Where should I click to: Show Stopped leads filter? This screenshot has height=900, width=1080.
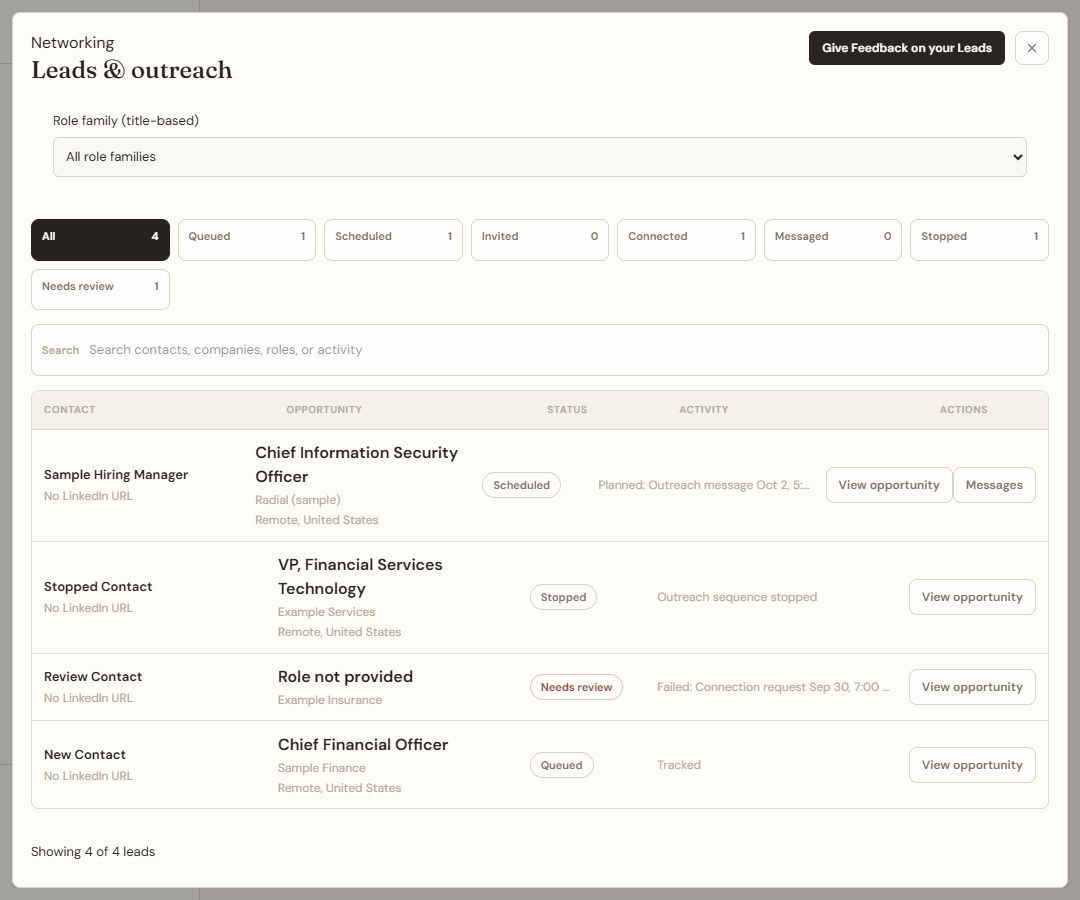click(x=979, y=240)
